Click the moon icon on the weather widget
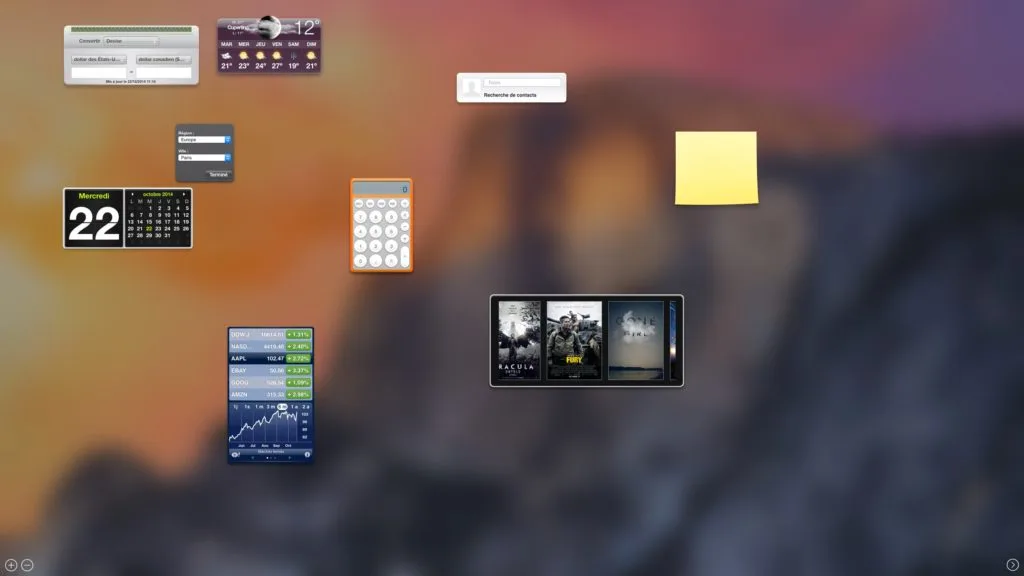The image size is (1024, 576). 268,27
